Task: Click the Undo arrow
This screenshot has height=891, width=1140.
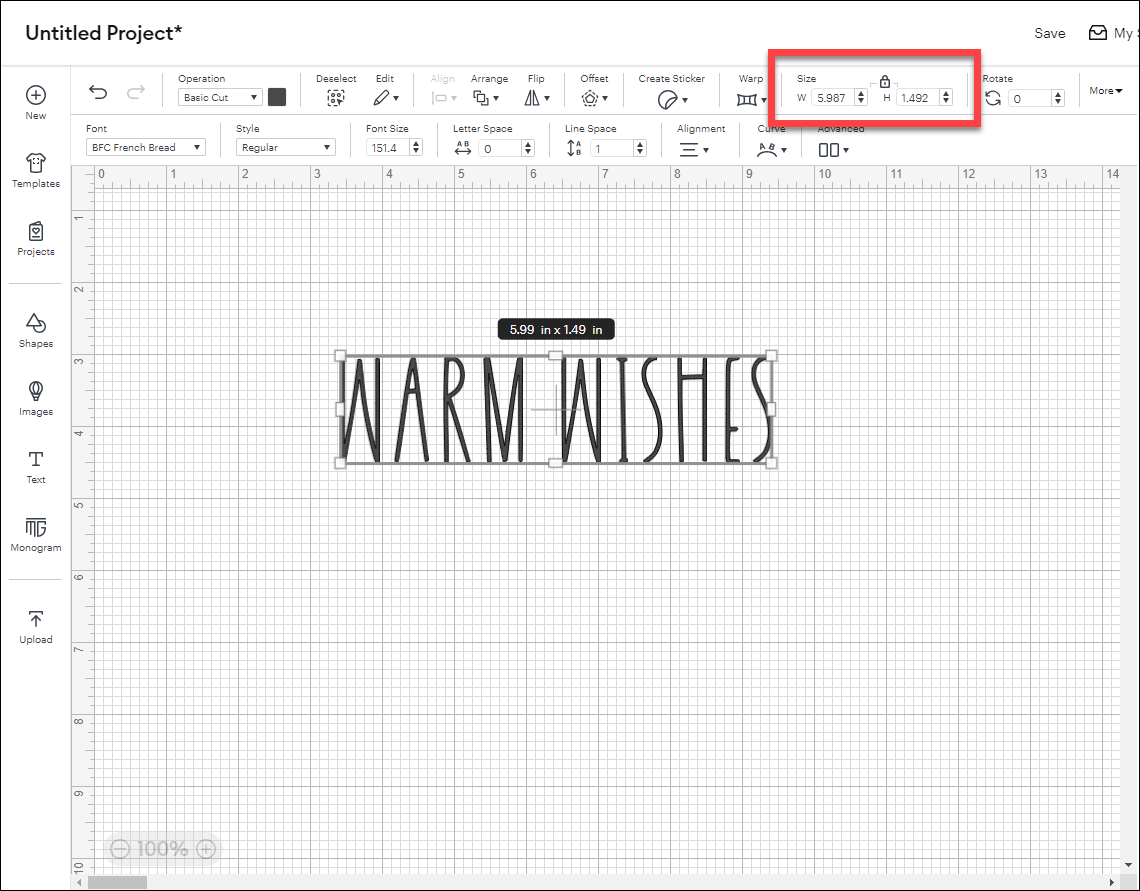Action: tap(98, 91)
